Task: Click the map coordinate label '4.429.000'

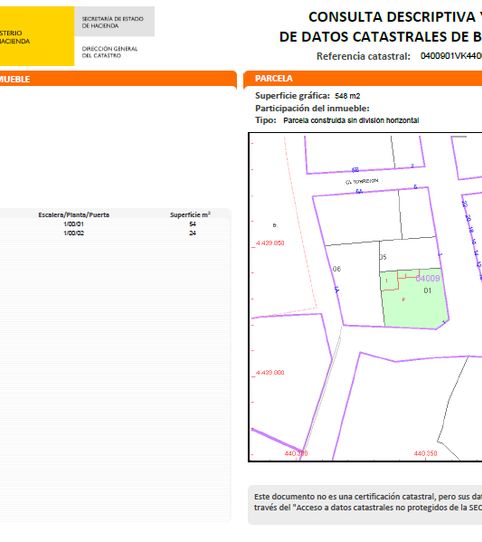Action: [270, 373]
